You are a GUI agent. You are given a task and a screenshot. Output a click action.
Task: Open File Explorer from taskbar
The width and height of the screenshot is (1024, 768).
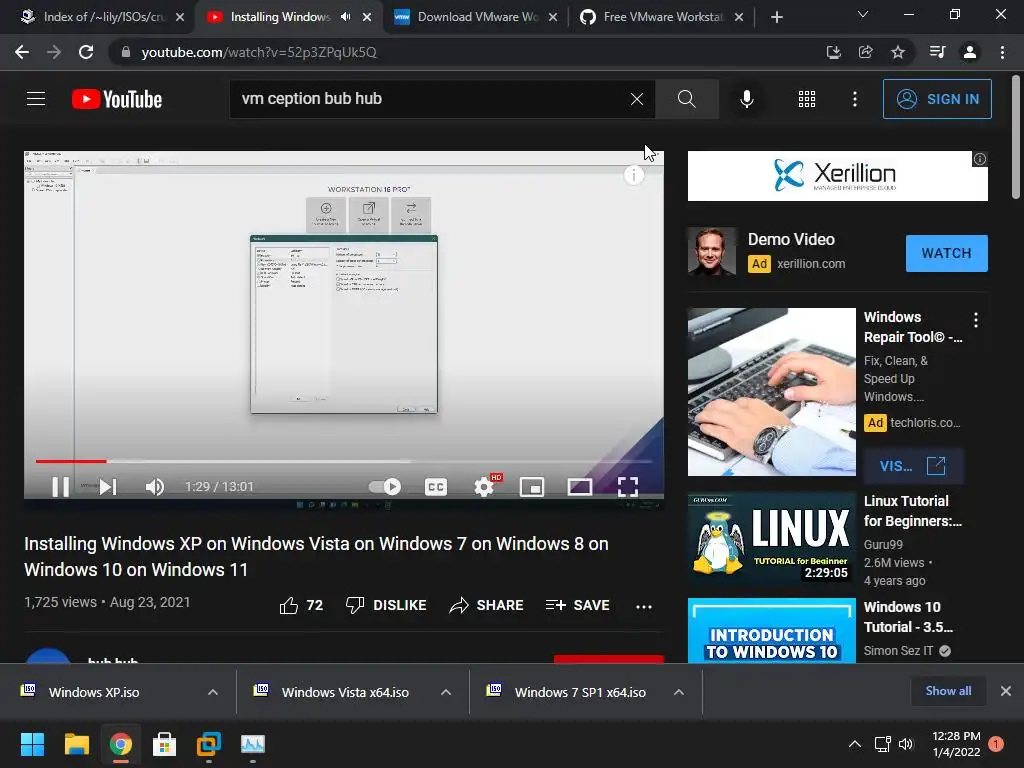coord(76,744)
